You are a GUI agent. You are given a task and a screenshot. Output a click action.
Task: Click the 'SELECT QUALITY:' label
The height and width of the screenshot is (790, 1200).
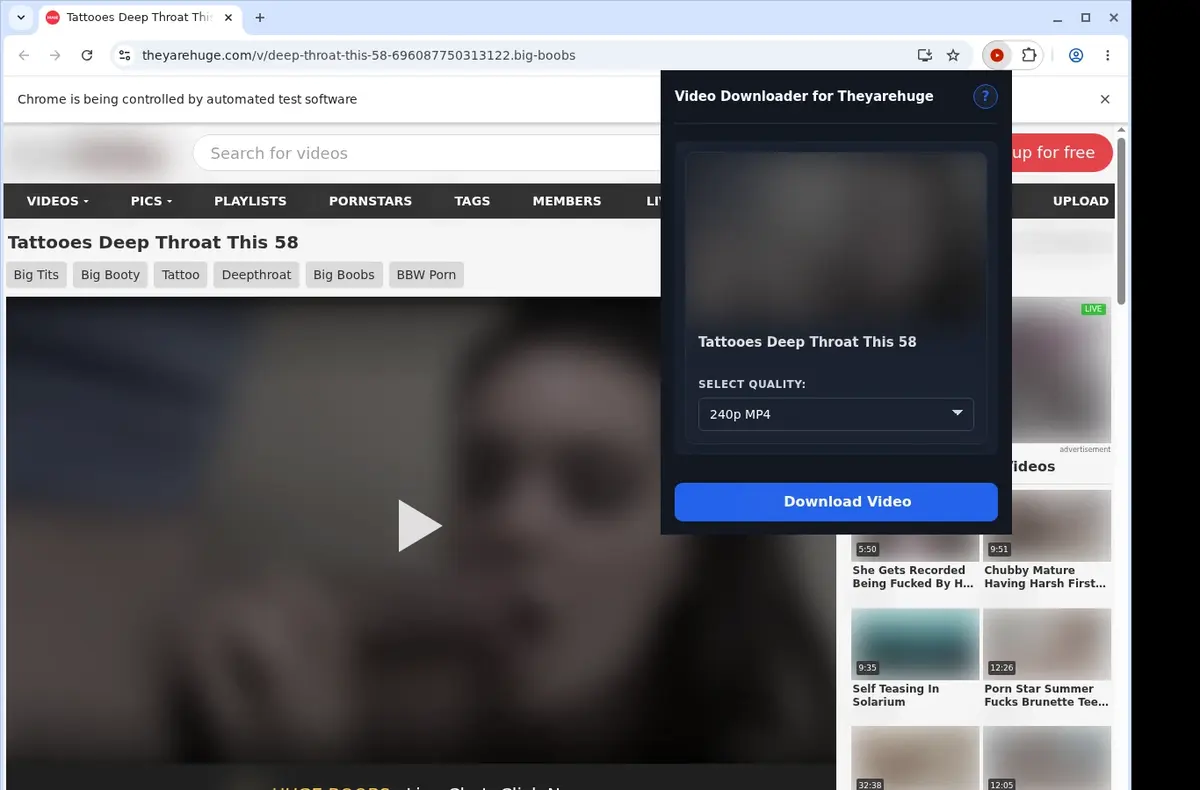752,384
